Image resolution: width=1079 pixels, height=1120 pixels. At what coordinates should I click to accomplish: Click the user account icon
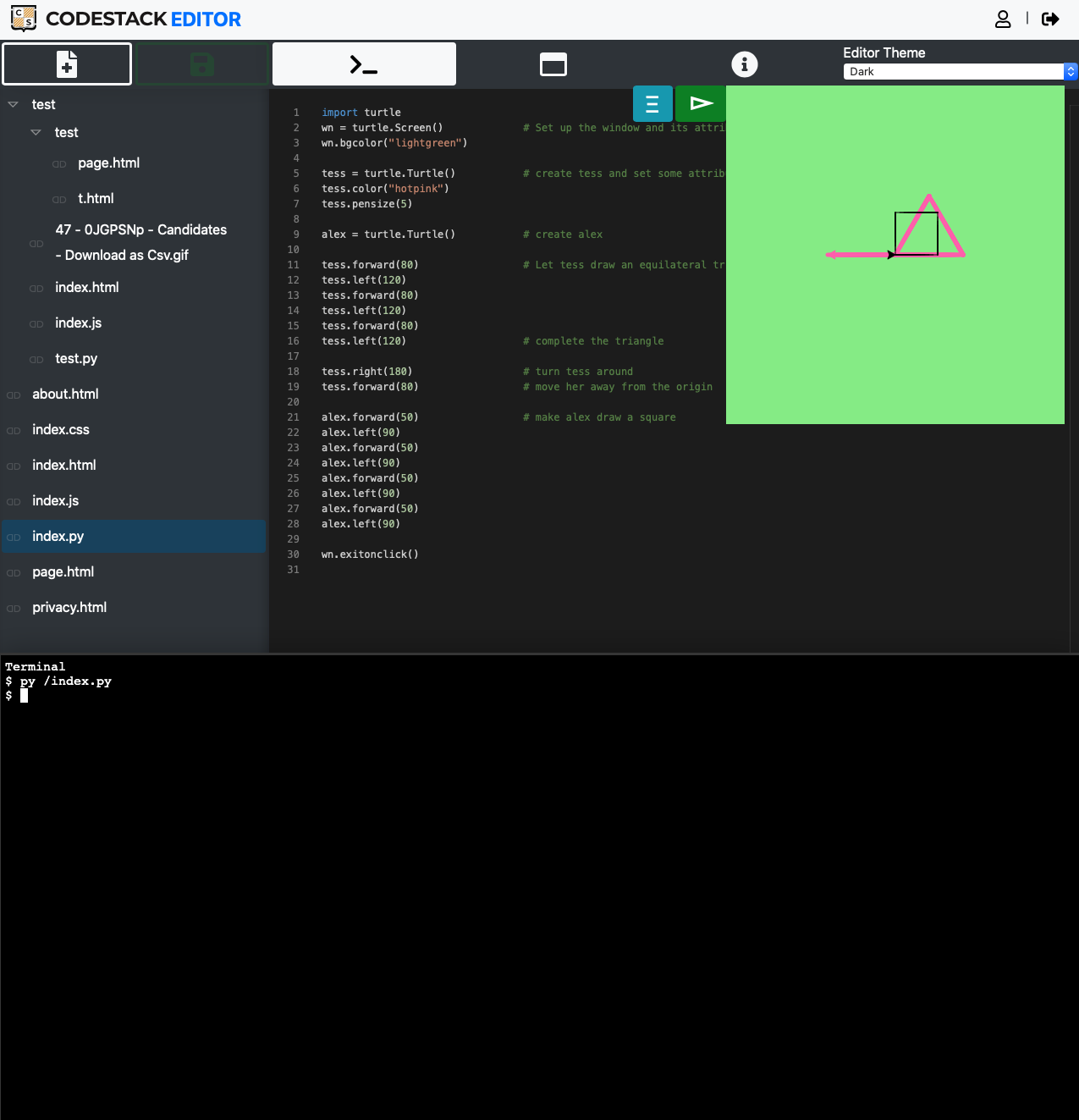pos(1003,18)
